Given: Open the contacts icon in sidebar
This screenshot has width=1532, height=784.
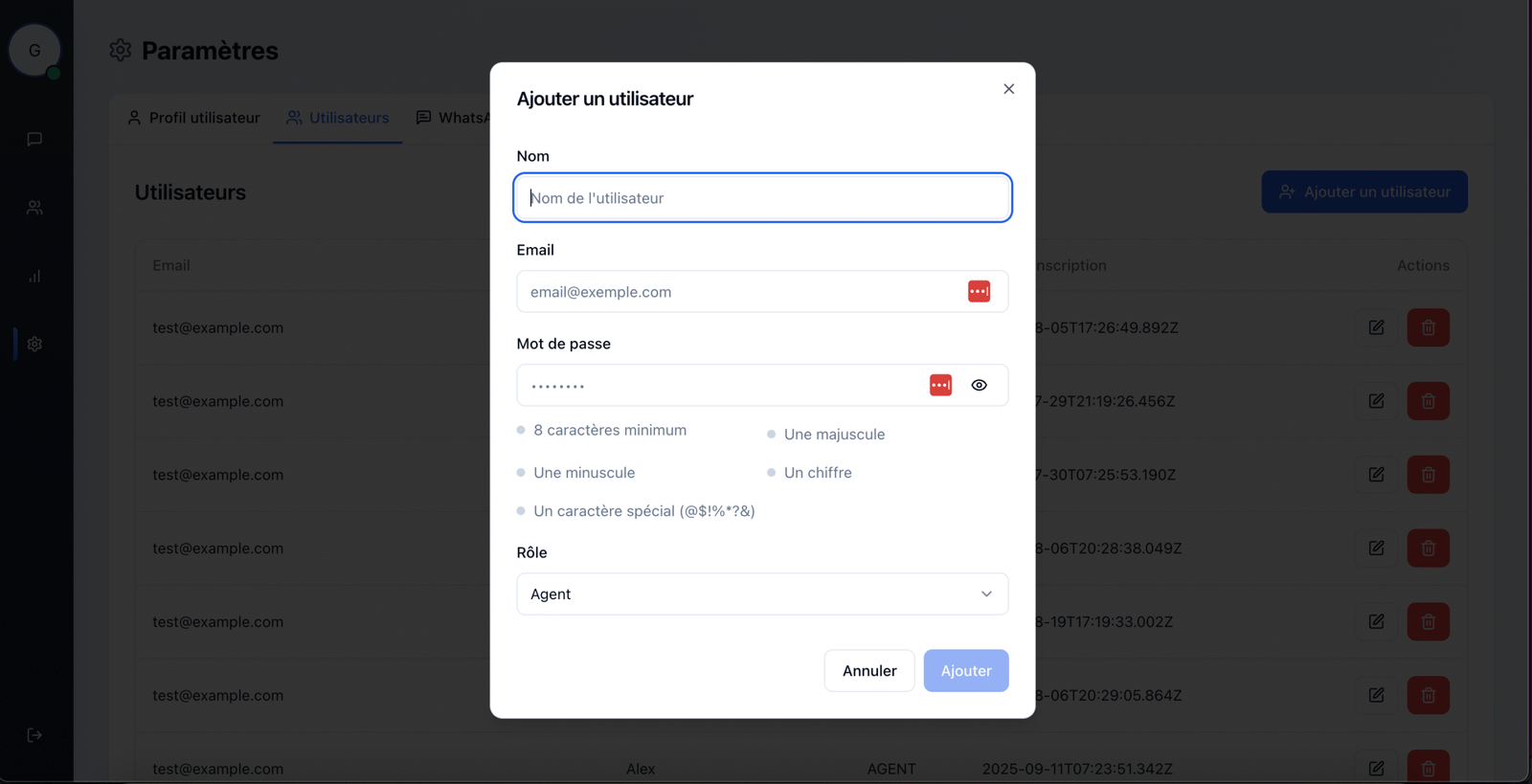Looking at the screenshot, I should pyautogui.click(x=34, y=208).
